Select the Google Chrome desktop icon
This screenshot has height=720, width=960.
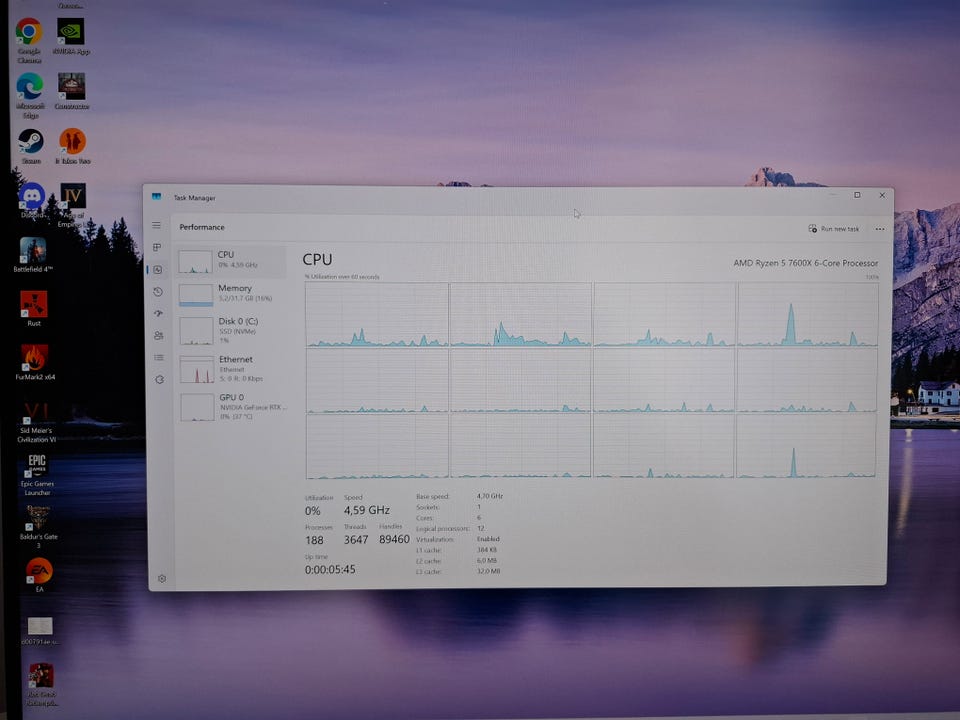(x=29, y=40)
